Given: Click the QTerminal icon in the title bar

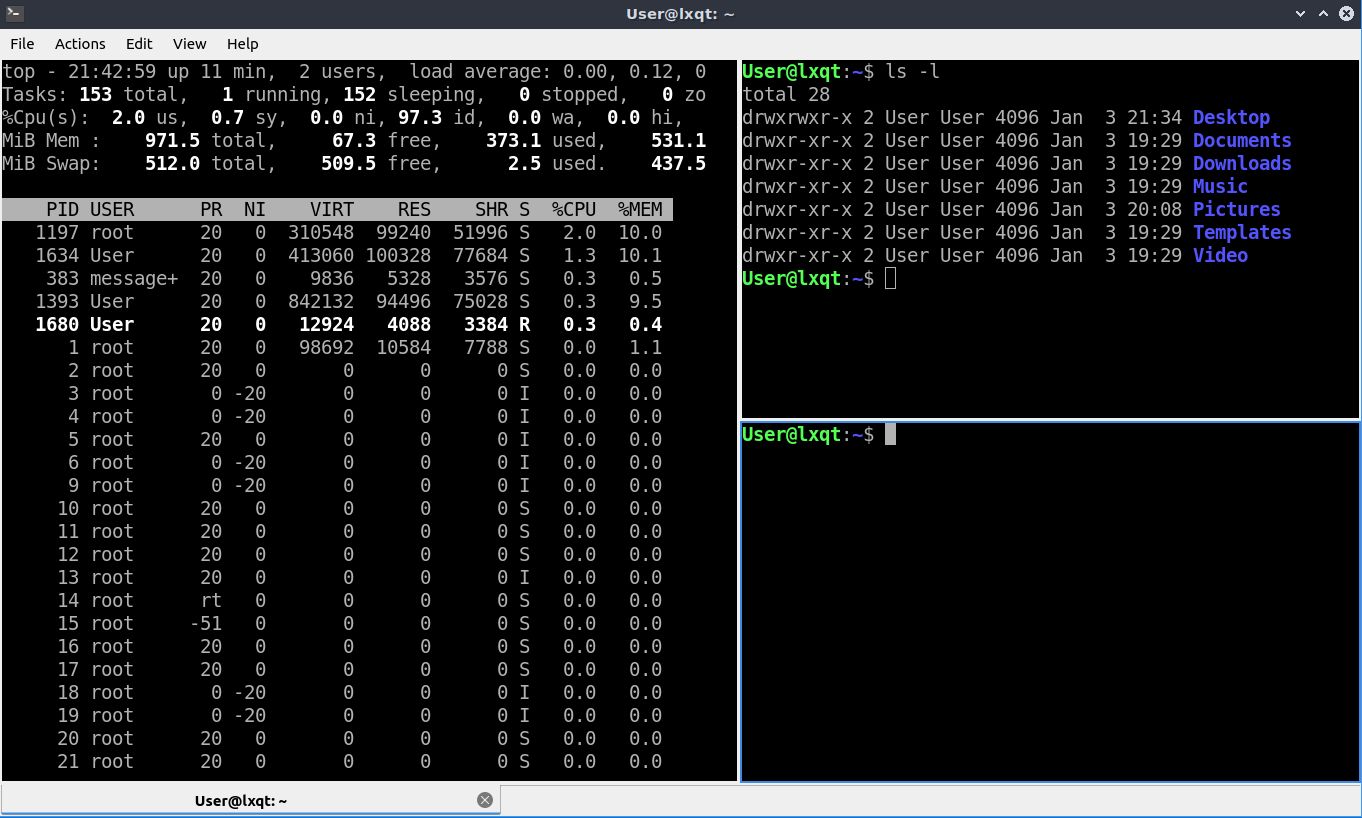Looking at the screenshot, I should pos(14,13).
